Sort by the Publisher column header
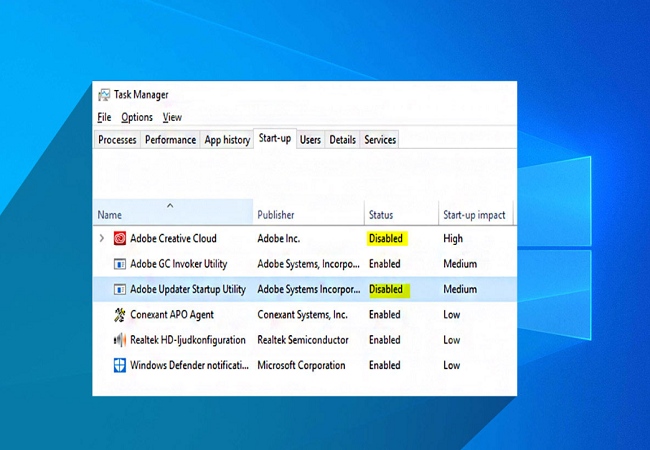This screenshot has width=650, height=450. [309, 212]
